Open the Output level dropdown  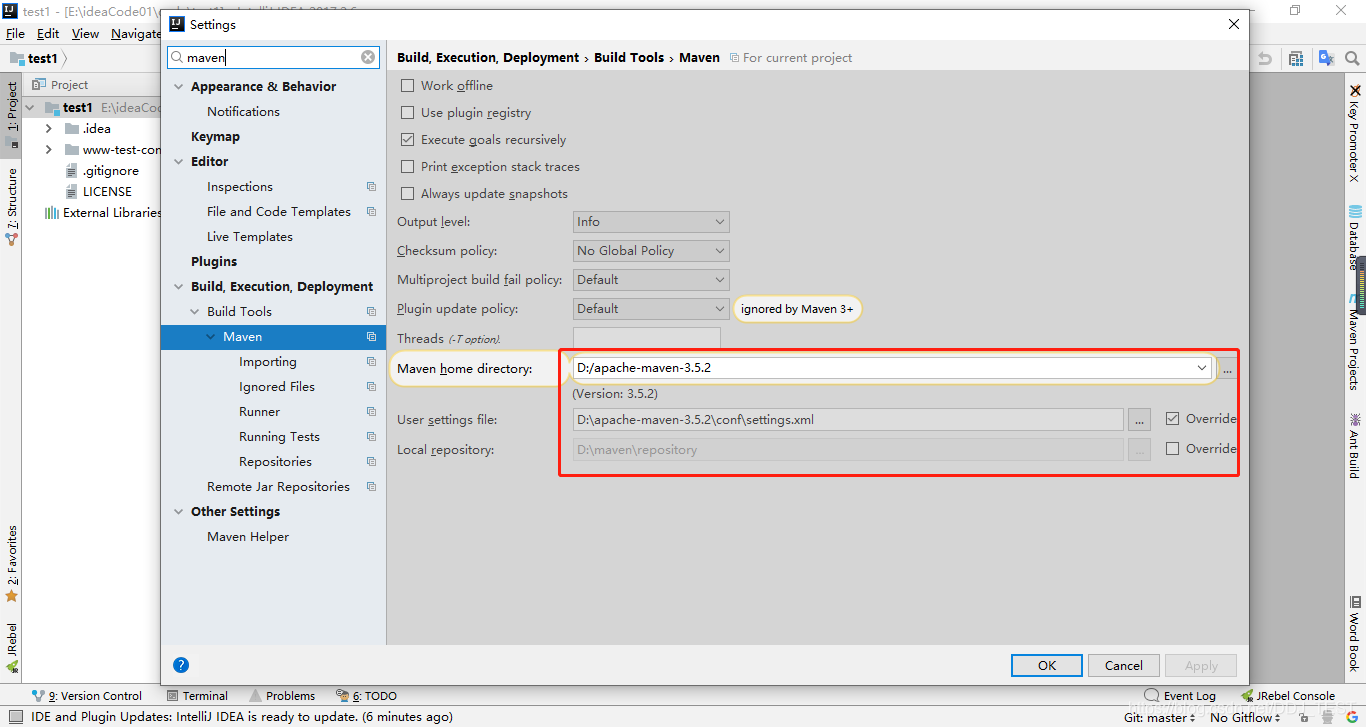(x=651, y=222)
